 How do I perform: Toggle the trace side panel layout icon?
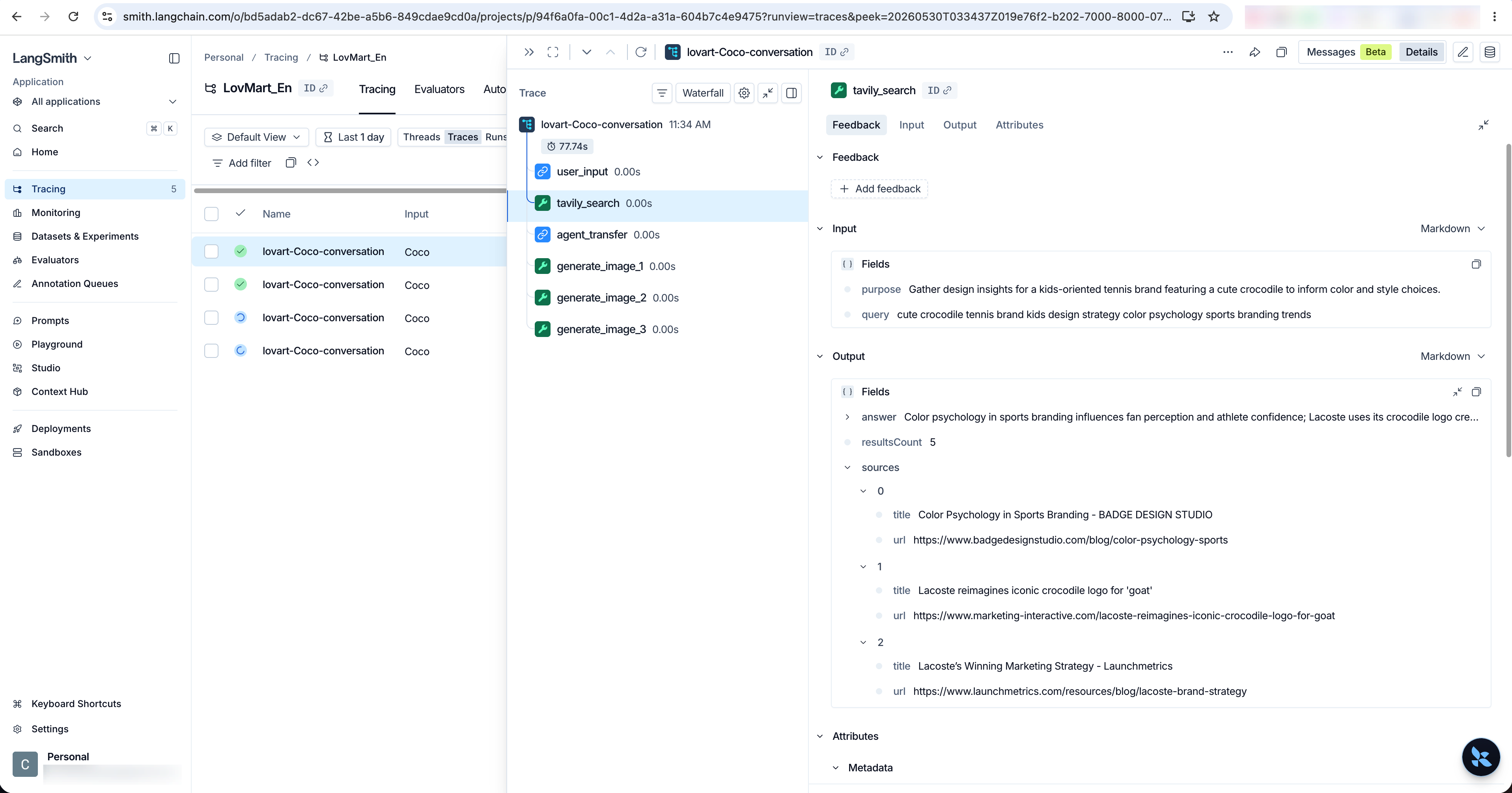pos(791,93)
